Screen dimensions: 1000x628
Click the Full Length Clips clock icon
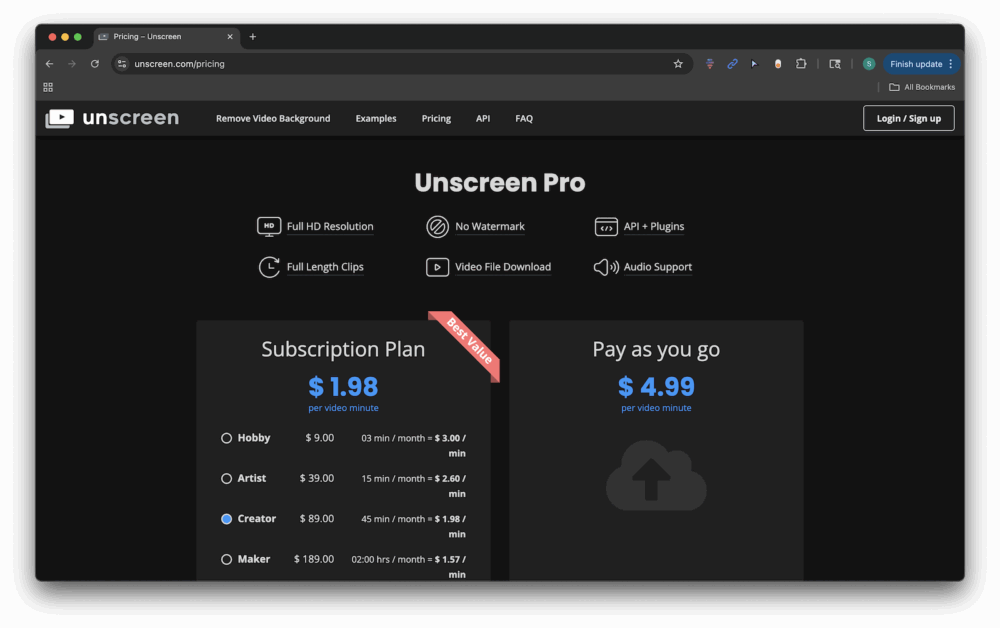click(269, 267)
